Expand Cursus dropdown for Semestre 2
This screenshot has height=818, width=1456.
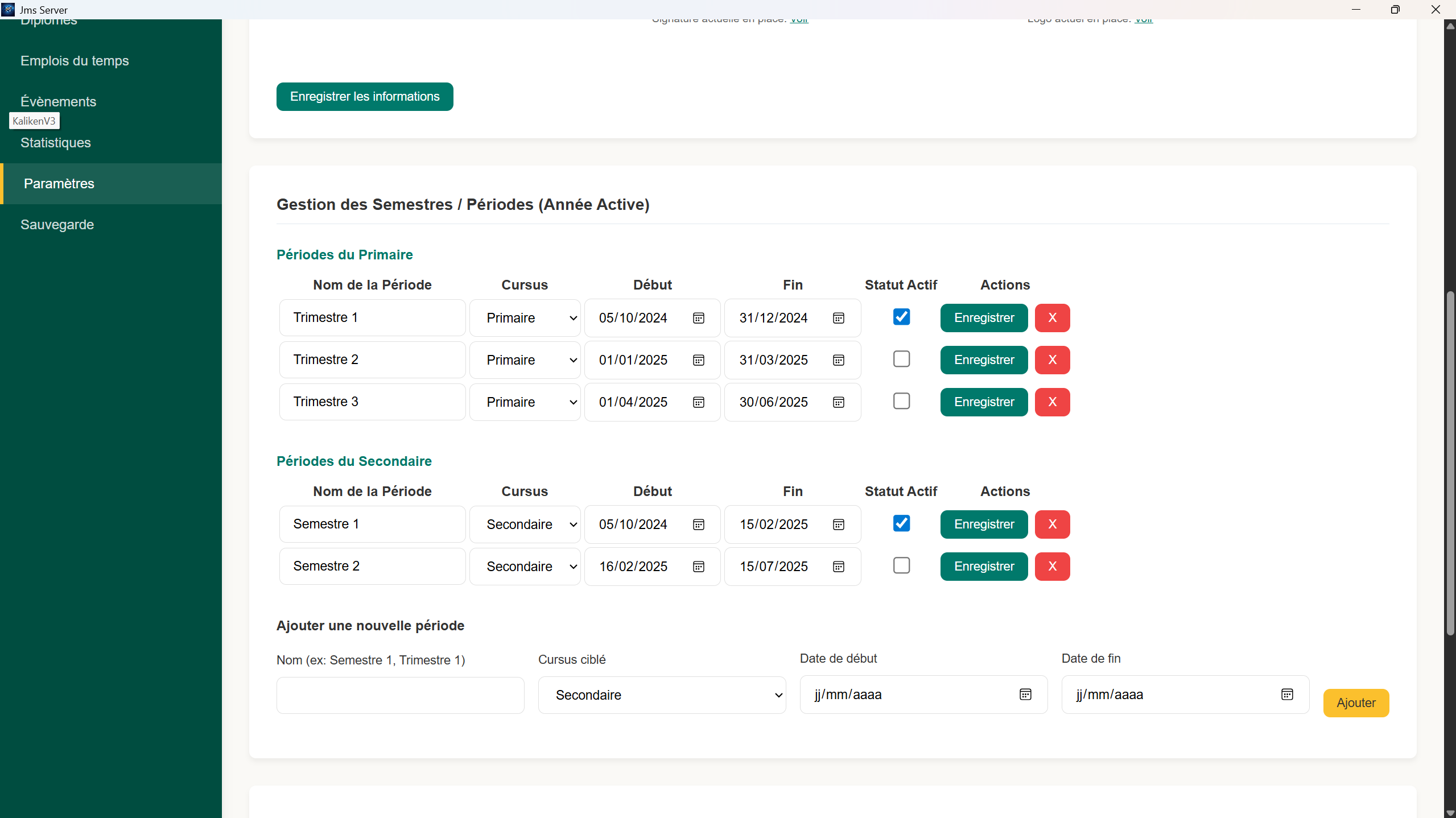point(525,567)
